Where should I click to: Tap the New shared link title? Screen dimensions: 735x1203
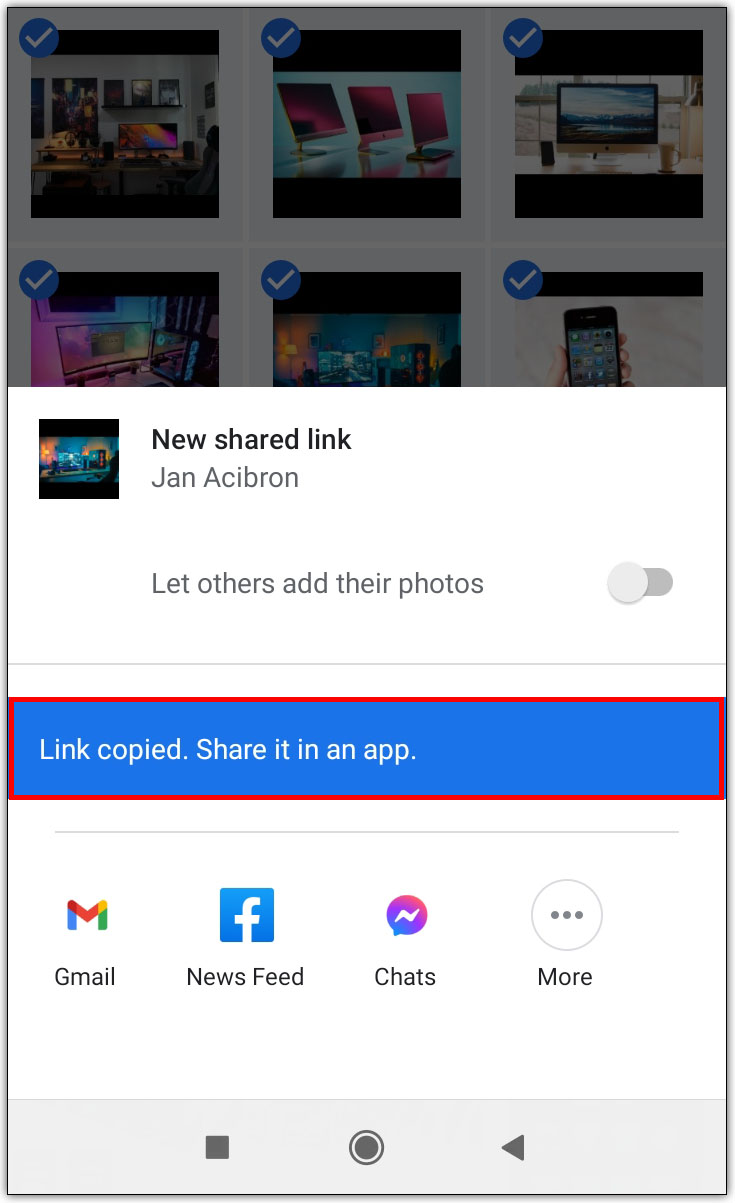coord(251,440)
